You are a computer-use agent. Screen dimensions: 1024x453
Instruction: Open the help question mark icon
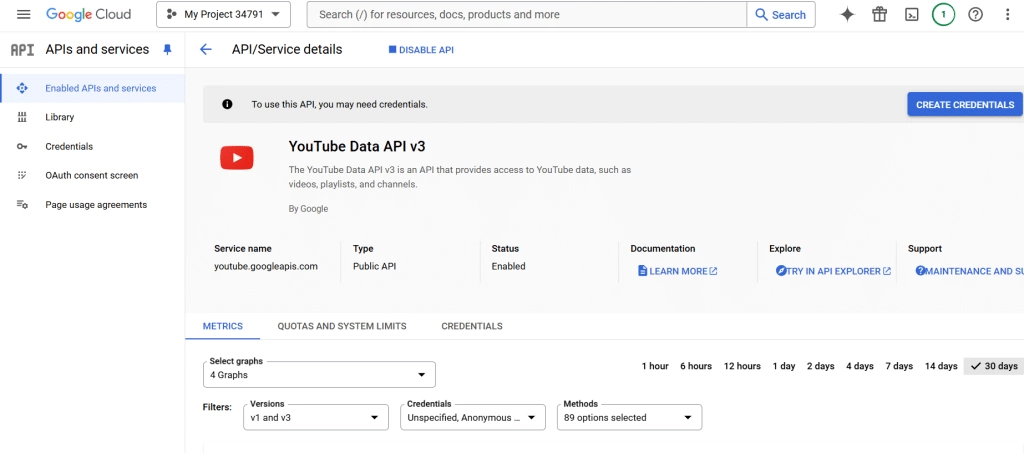pos(975,14)
